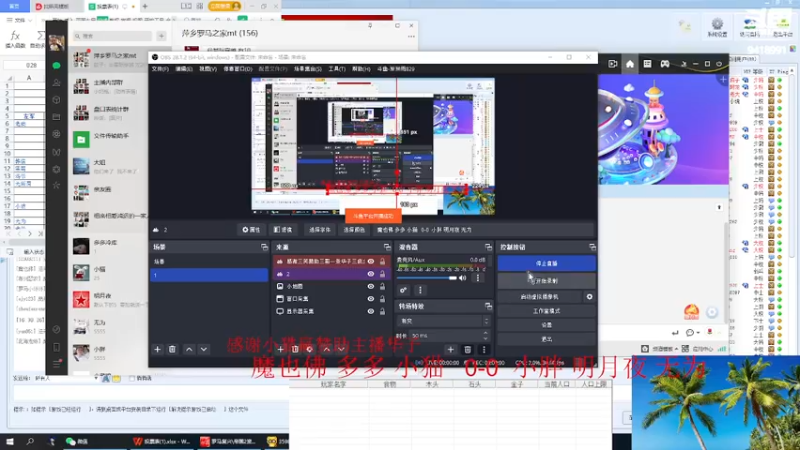
Task: Open WeChat chats tab icon
Action: point(56,65)
